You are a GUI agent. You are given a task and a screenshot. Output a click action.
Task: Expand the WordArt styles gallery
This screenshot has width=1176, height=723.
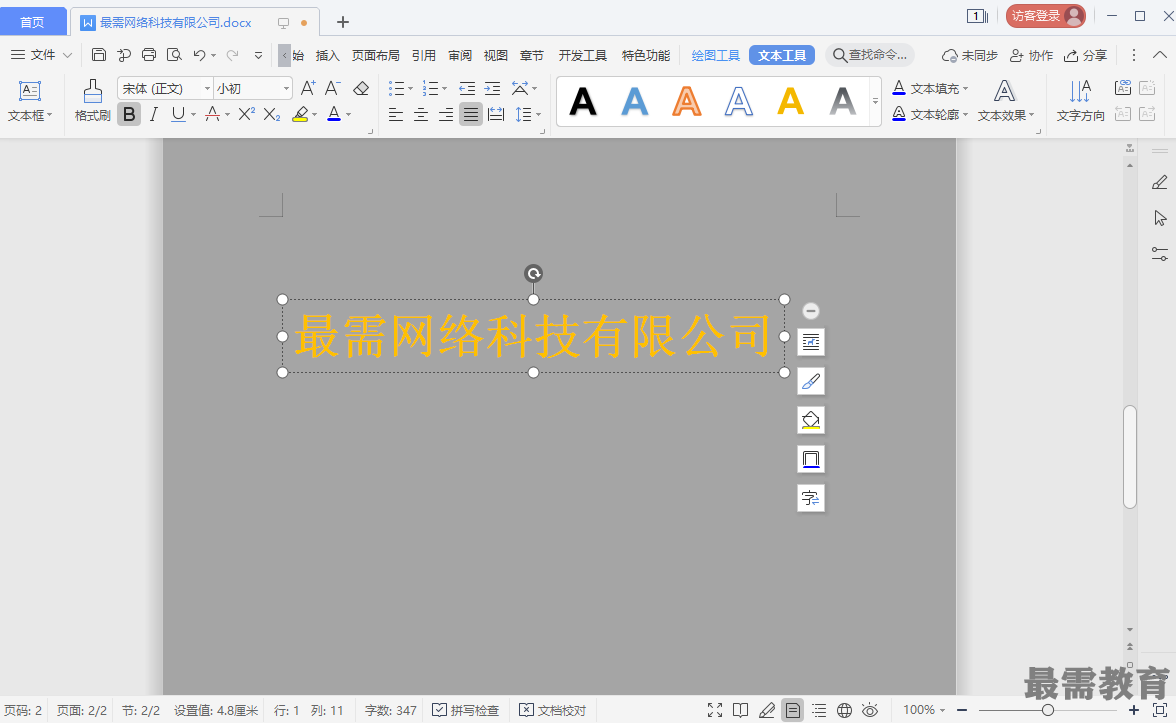(875, 101)
